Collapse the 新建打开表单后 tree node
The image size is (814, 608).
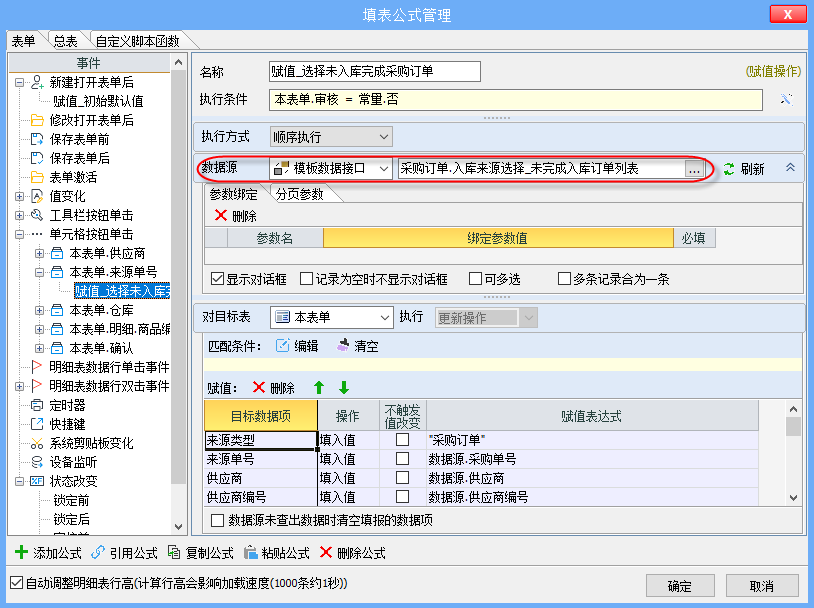point(19,83)
